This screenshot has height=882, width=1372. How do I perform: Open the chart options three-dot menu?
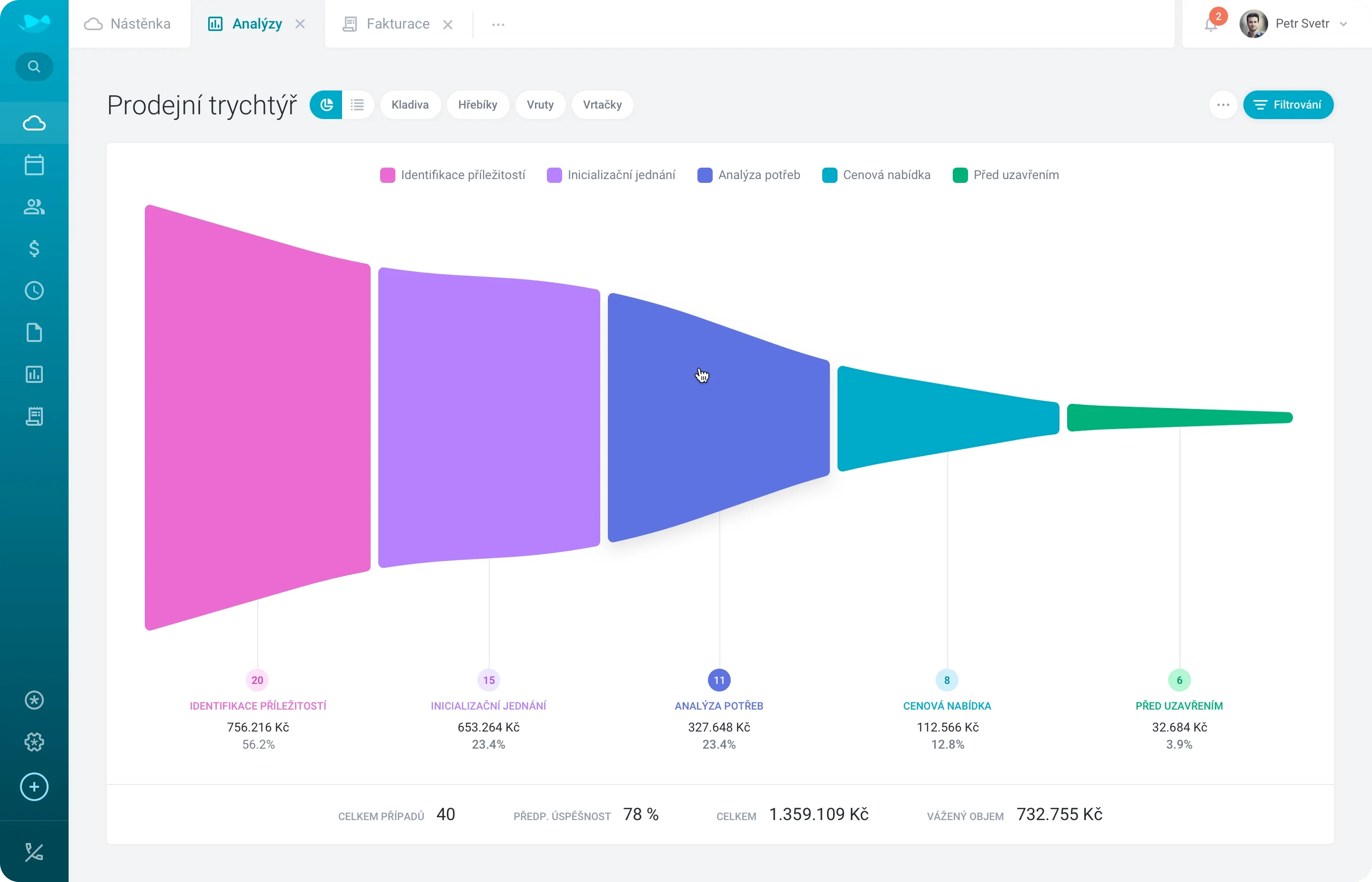[x=1223, y=105]
